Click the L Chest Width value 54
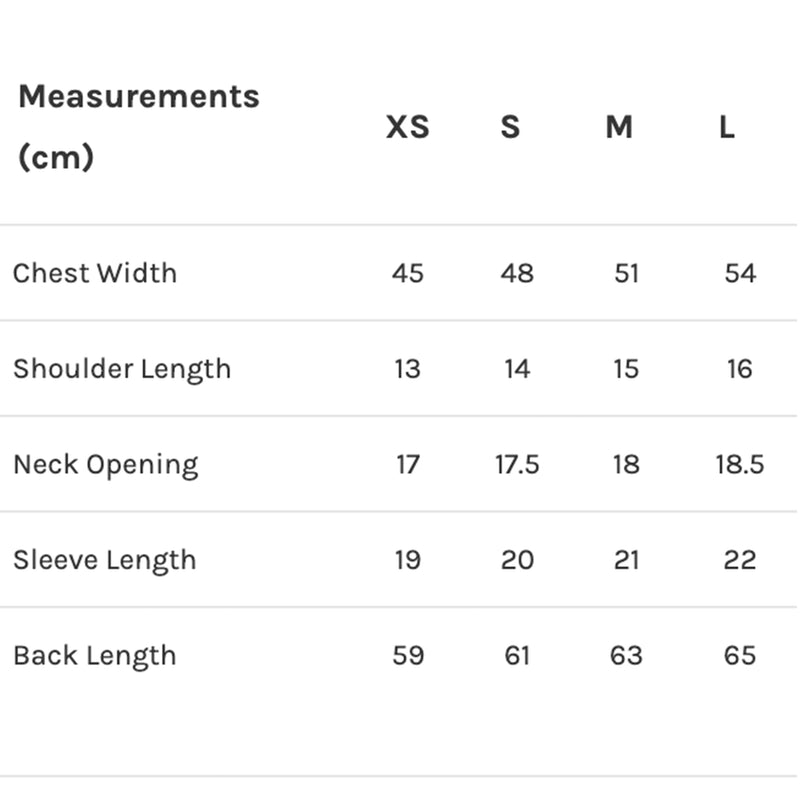This screenshot has height=800, width=800. pos(740,273)
